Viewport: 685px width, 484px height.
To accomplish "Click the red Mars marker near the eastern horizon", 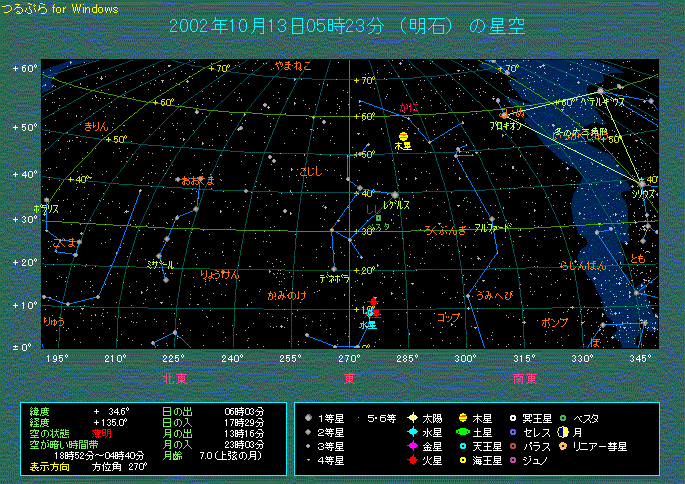I will click(x=374, y=301).
